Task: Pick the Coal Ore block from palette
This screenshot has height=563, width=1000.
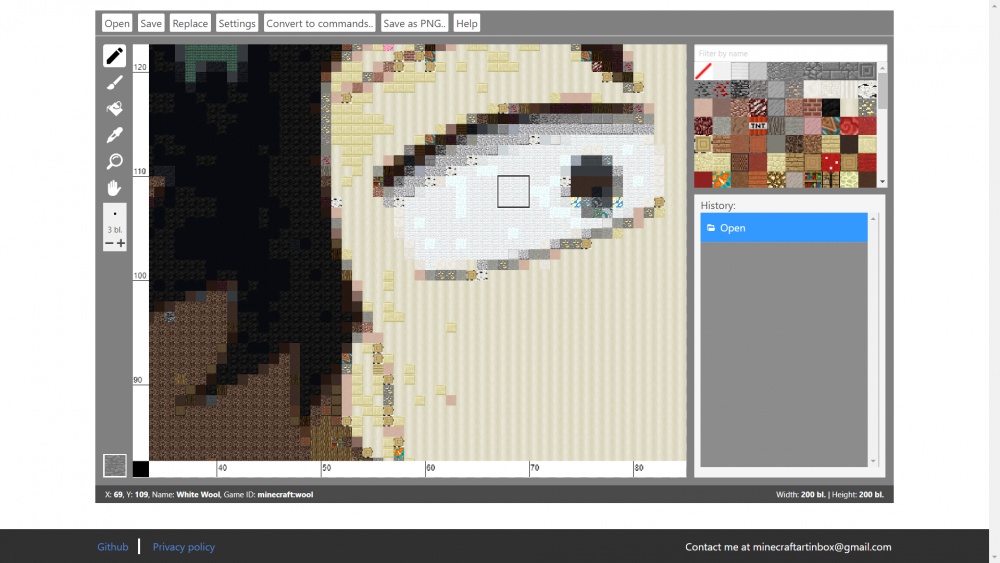Action: [703, 89]
